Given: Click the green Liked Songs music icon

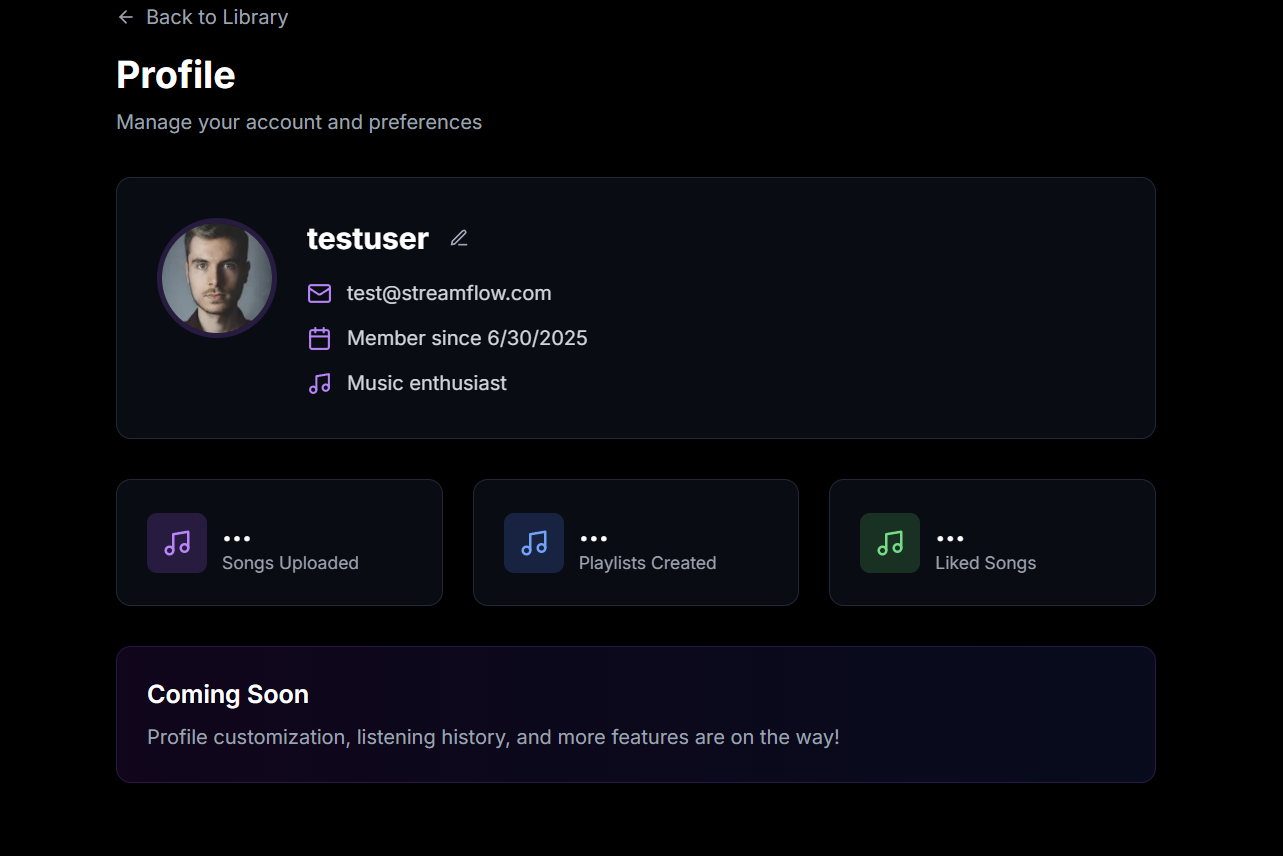Looking at the screenshot, I should 890,543.
